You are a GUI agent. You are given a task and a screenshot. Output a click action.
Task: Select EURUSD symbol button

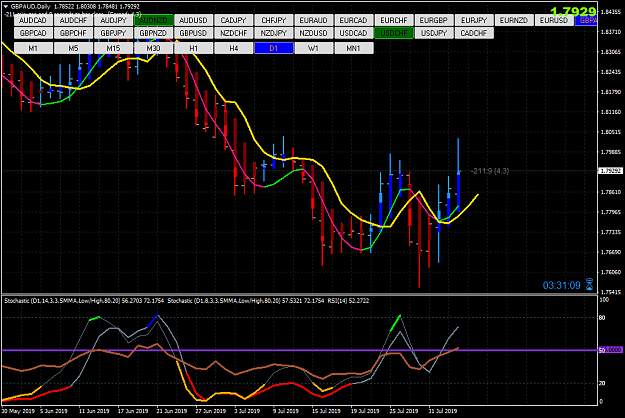554,20
